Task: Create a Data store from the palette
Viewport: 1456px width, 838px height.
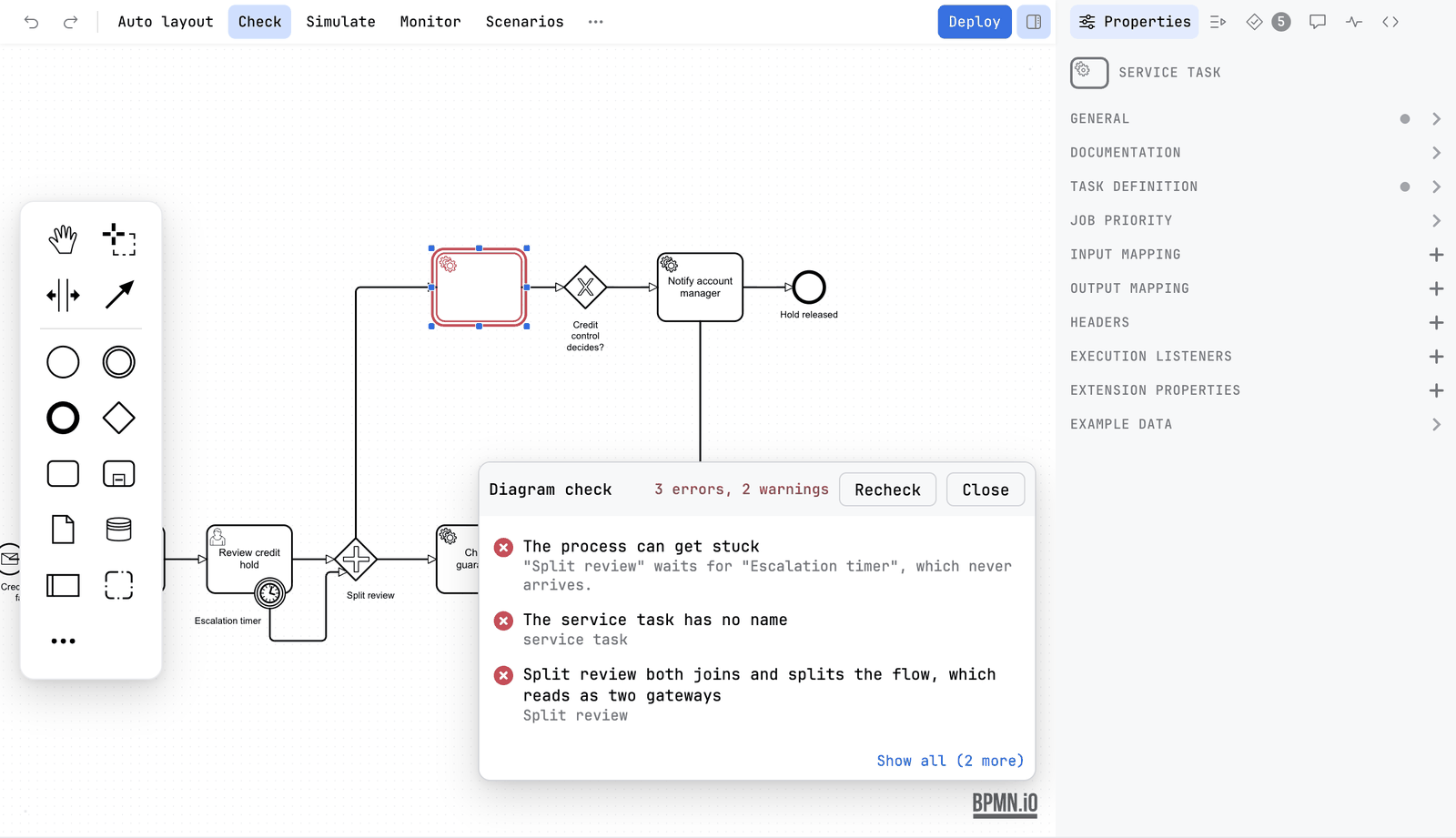Action: (x=119, y=530)
